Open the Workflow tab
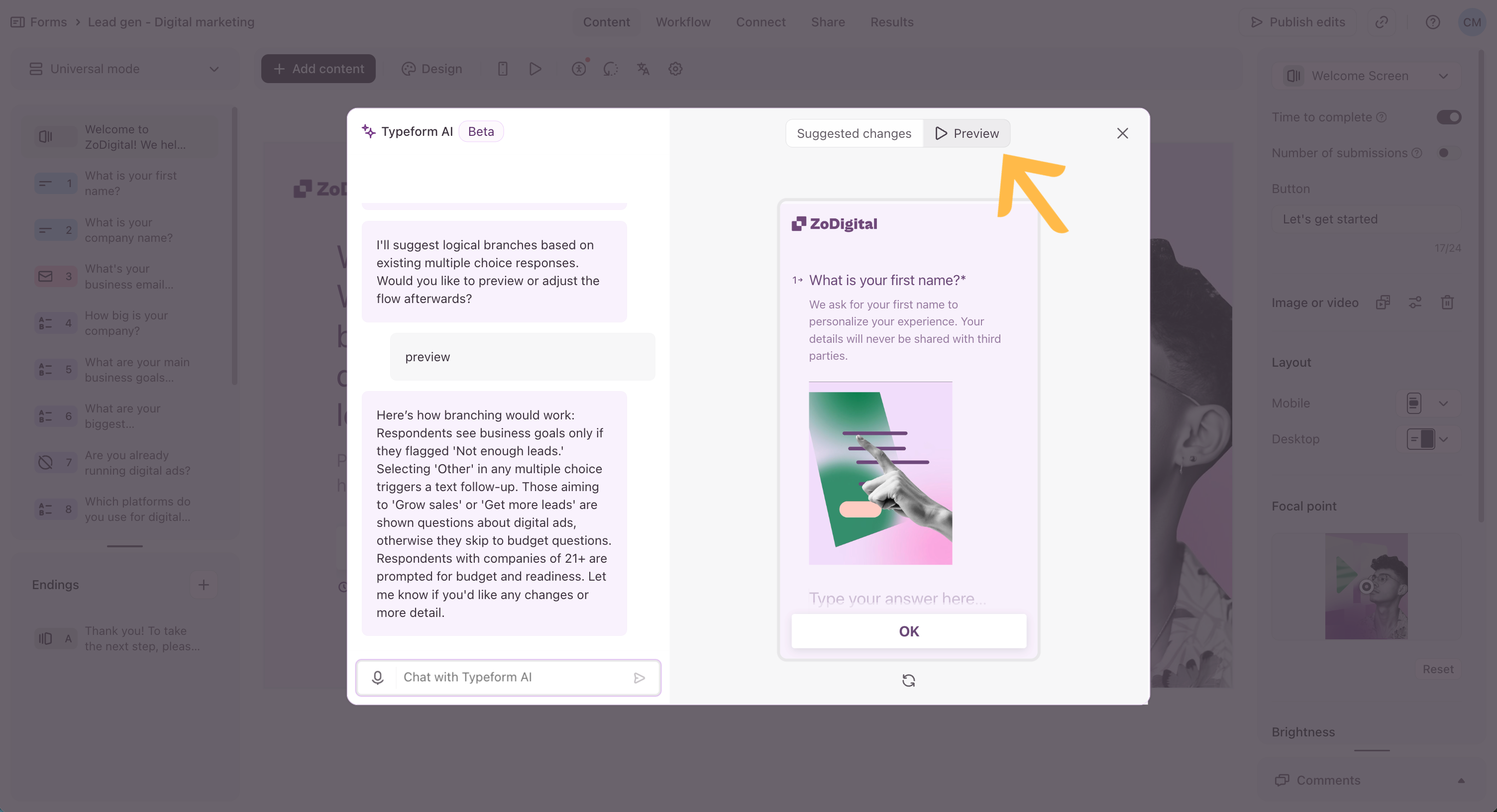This screenshot has width=1497, height=812. [683, 22]
